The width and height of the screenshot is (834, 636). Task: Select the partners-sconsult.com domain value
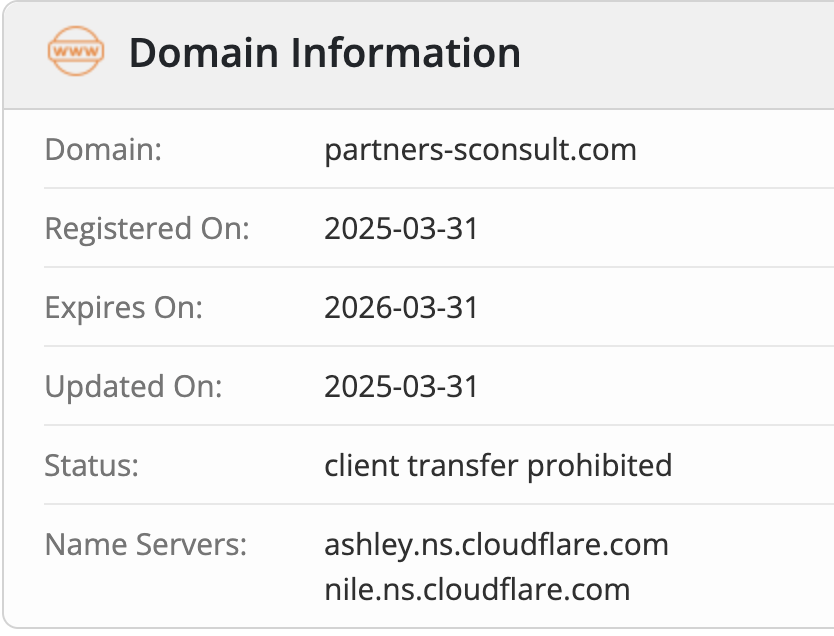click(480, 149)
